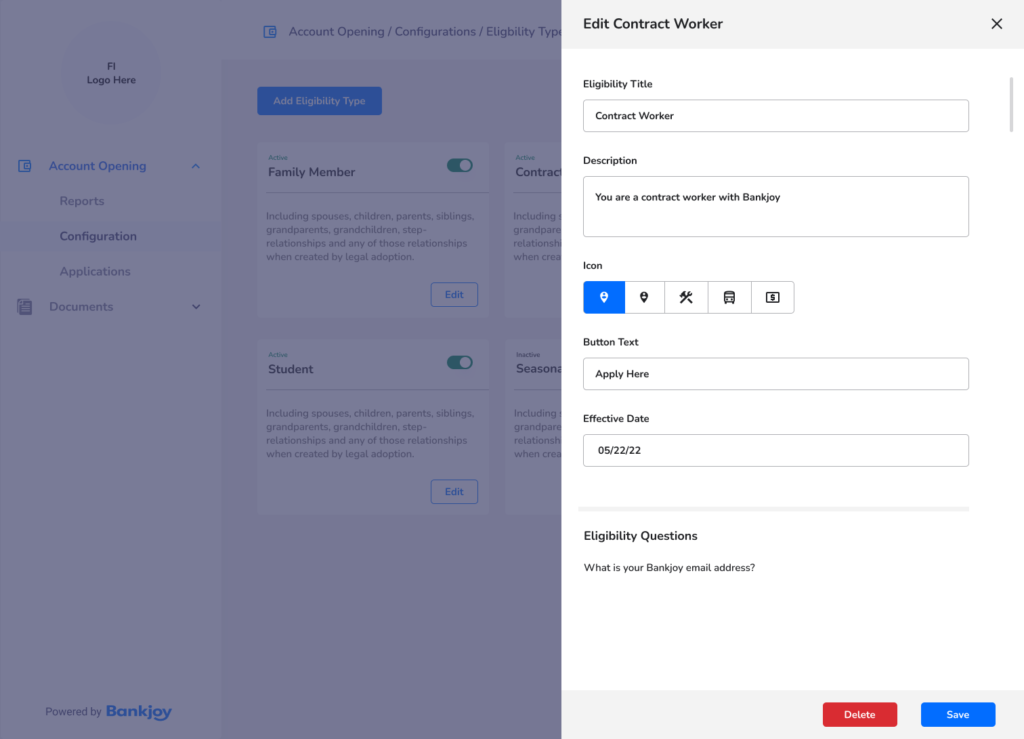Click the Account Opening wallet icon in sidebar
This screenshot has width=1024, height=739.
click(25, 166)
